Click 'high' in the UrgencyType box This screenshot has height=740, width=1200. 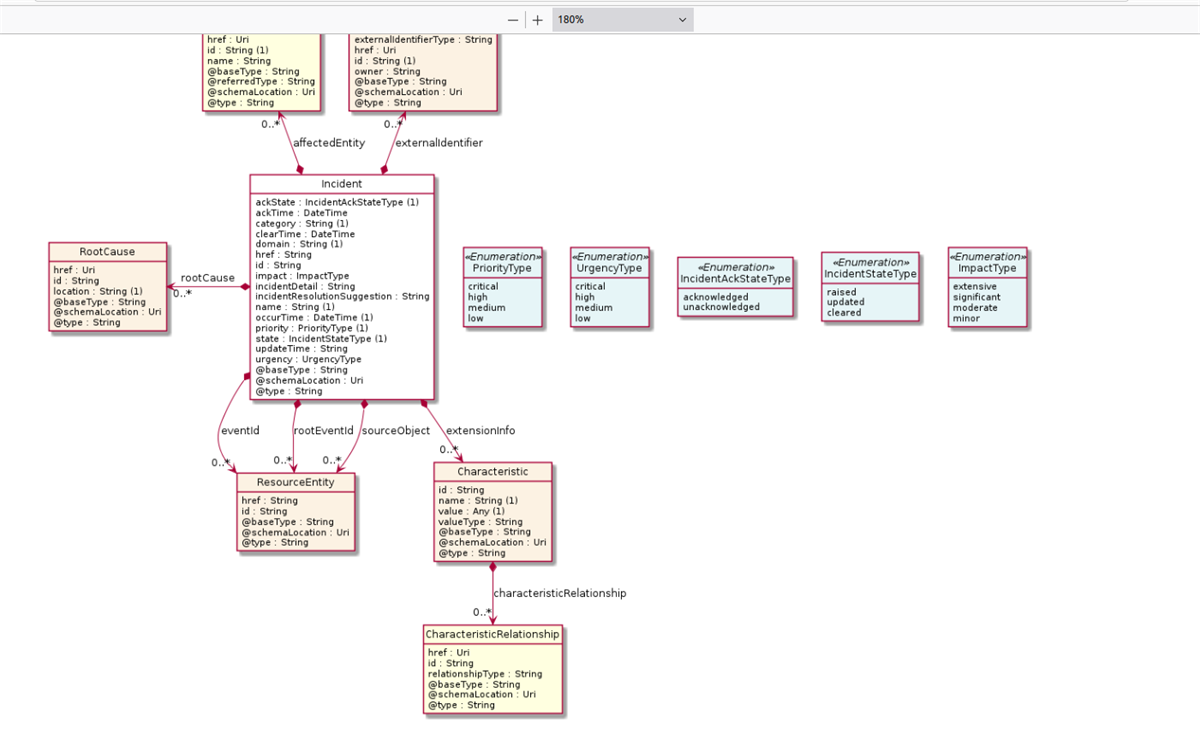tap(585, 297)
